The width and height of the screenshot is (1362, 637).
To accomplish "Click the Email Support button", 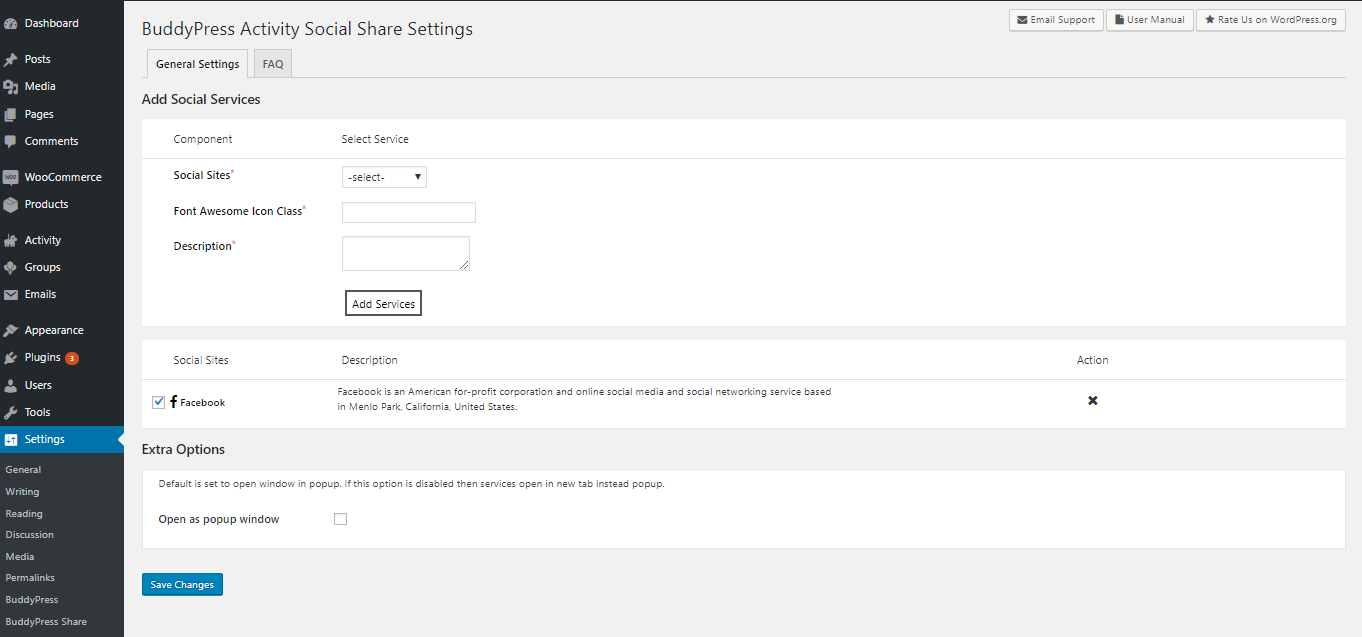I will click(x=1056, y=20).
